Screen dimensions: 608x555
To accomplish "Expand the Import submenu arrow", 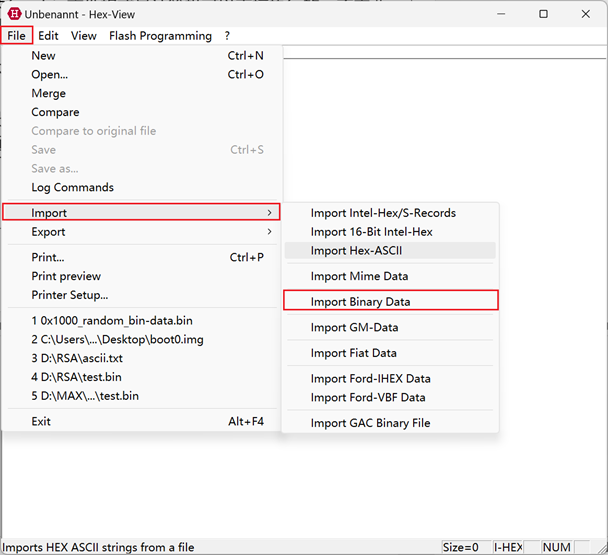I will [268, 213].
